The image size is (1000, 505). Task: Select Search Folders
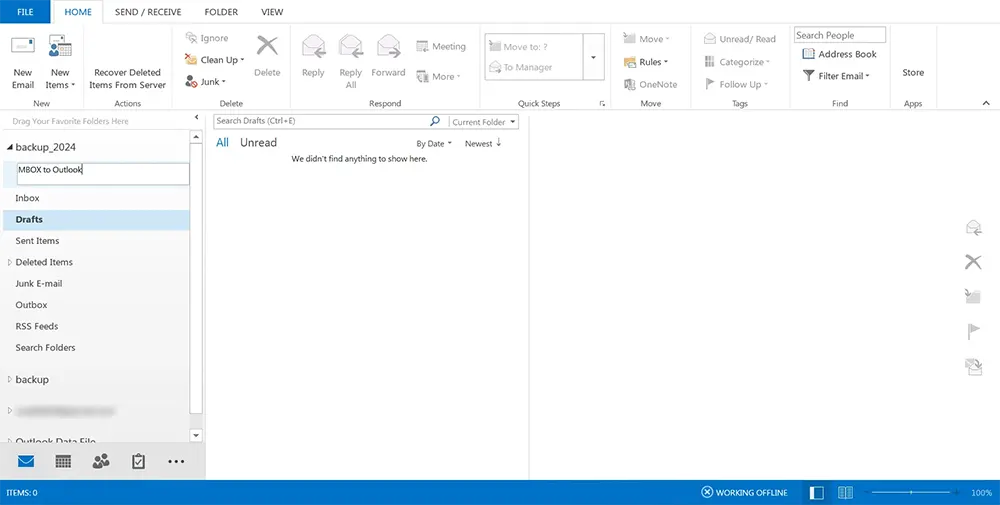point(96,348)
